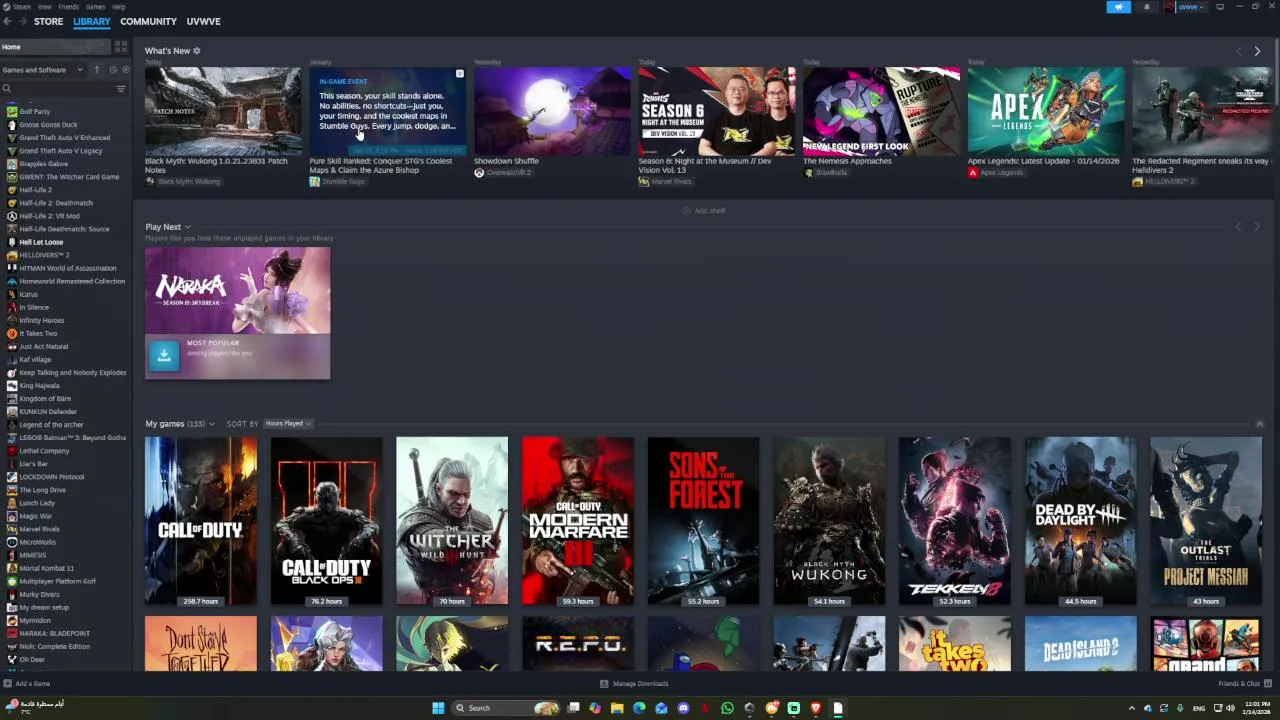Toggle the ready-to-play filter icon

click(125, 70)
